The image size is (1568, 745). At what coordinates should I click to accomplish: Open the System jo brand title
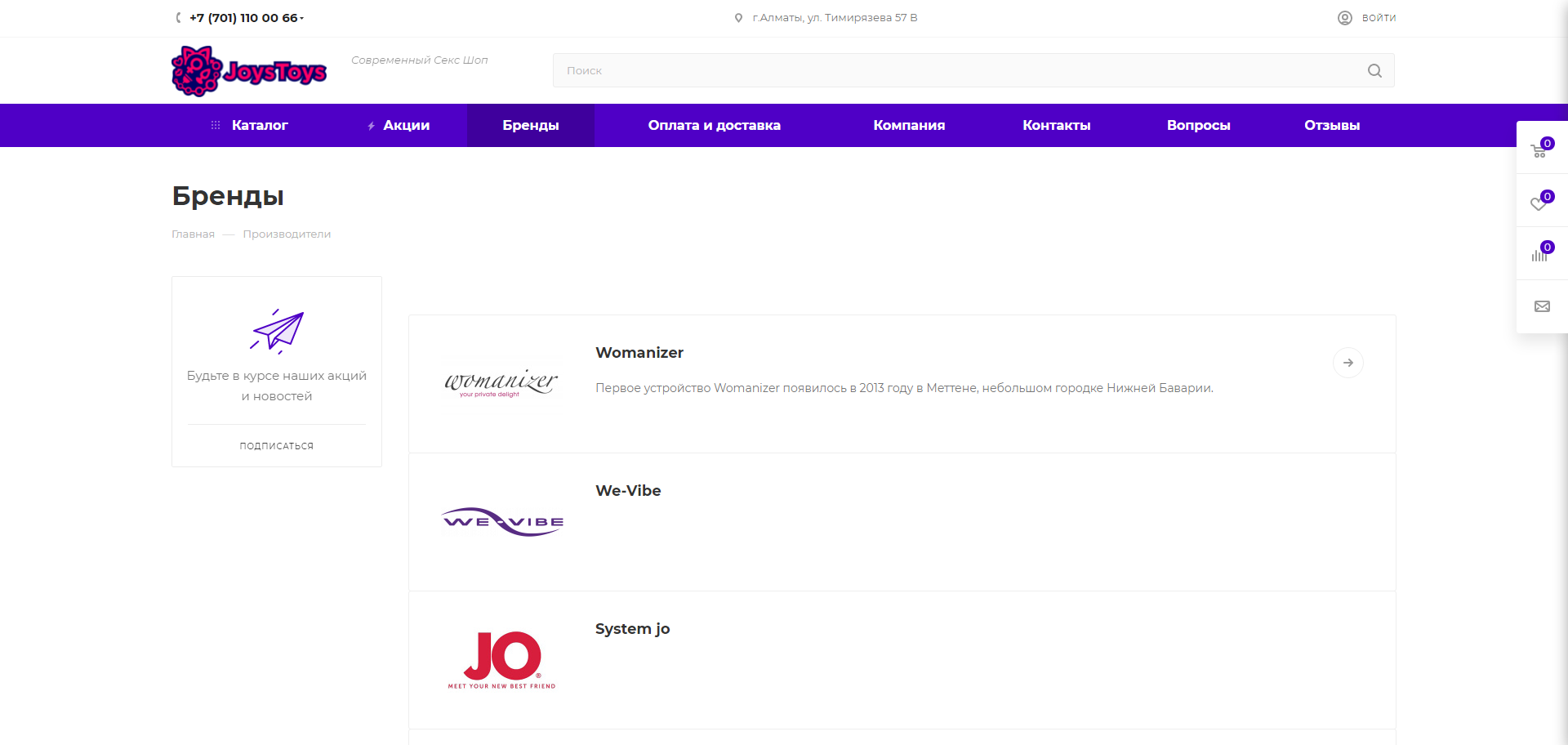pos(632,628)
